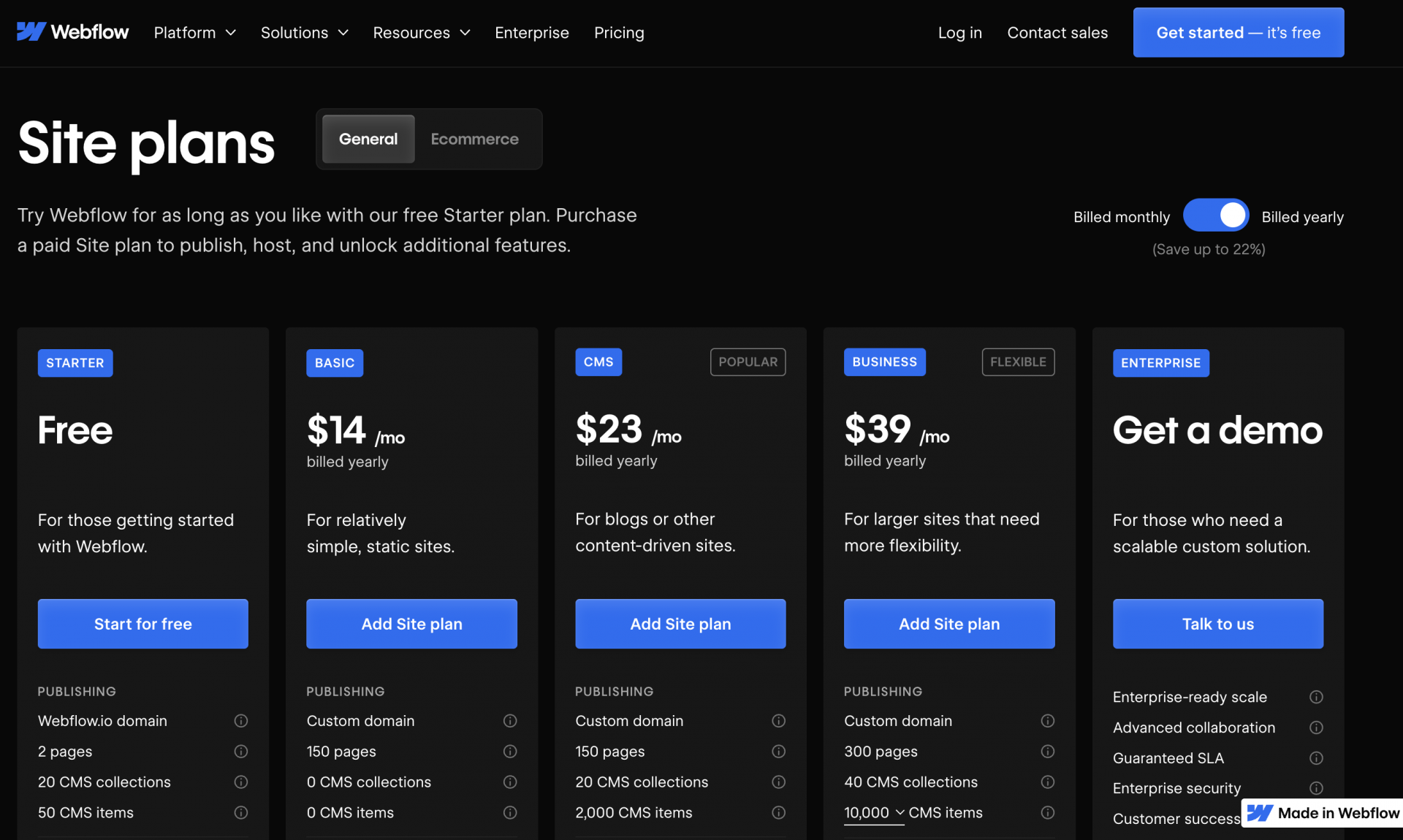Click info icon for Business 10,000 CMS items

1047,812
